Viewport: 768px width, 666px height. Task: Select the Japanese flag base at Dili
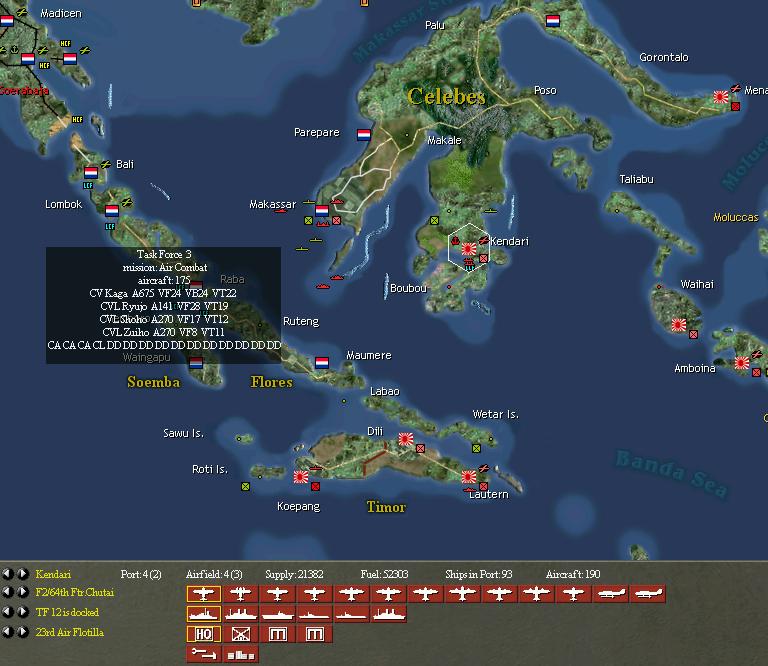point(406,439)
